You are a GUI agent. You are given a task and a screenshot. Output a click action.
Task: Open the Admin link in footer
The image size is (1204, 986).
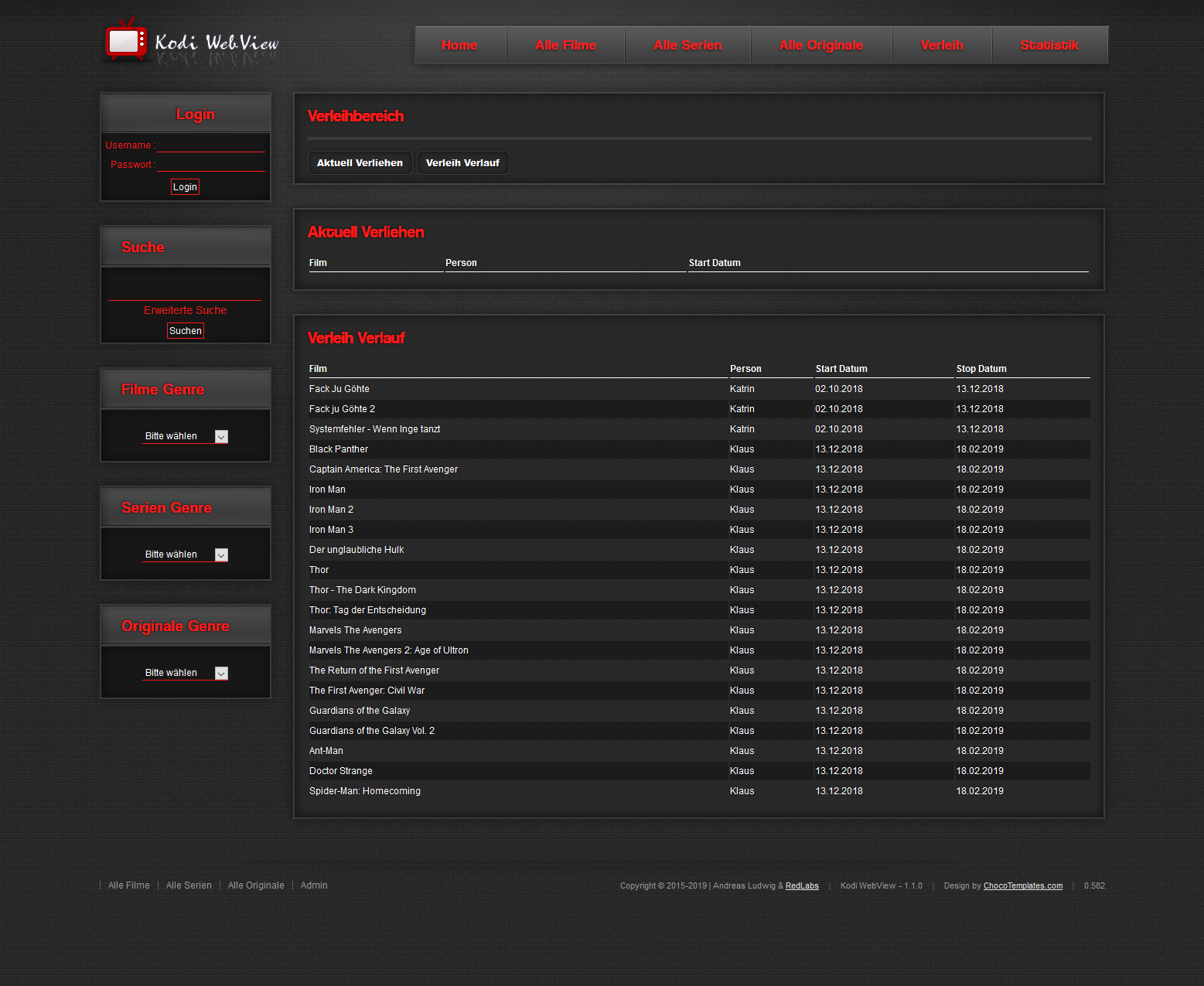pos(314,885)
